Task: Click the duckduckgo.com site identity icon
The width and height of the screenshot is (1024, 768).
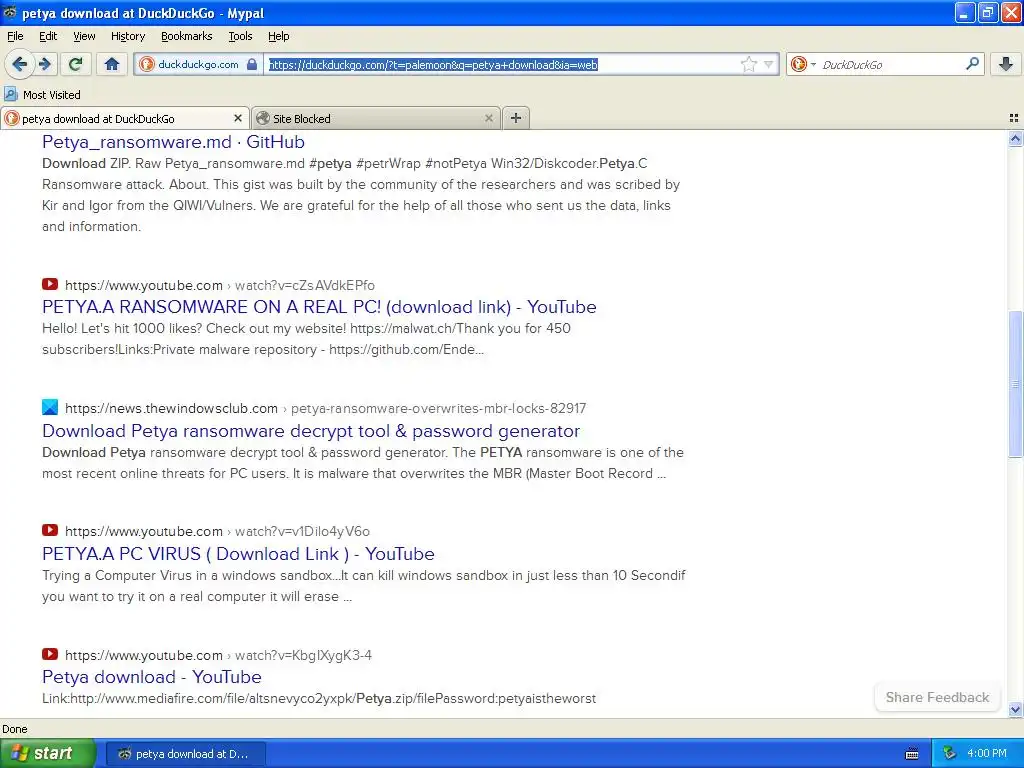Action: [148, 64]
